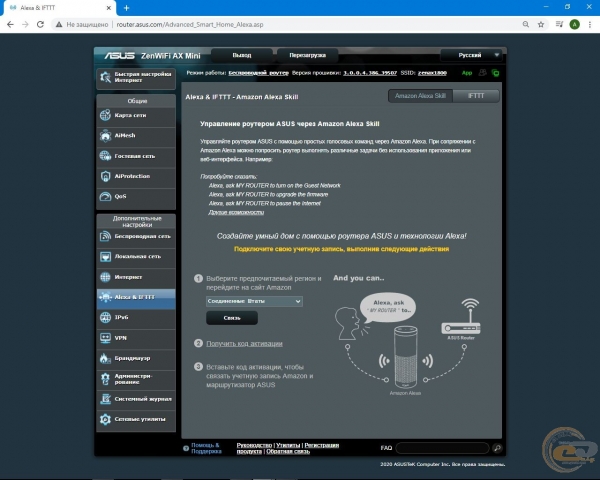Open Quick Internet Setup icon

[105, 78]
